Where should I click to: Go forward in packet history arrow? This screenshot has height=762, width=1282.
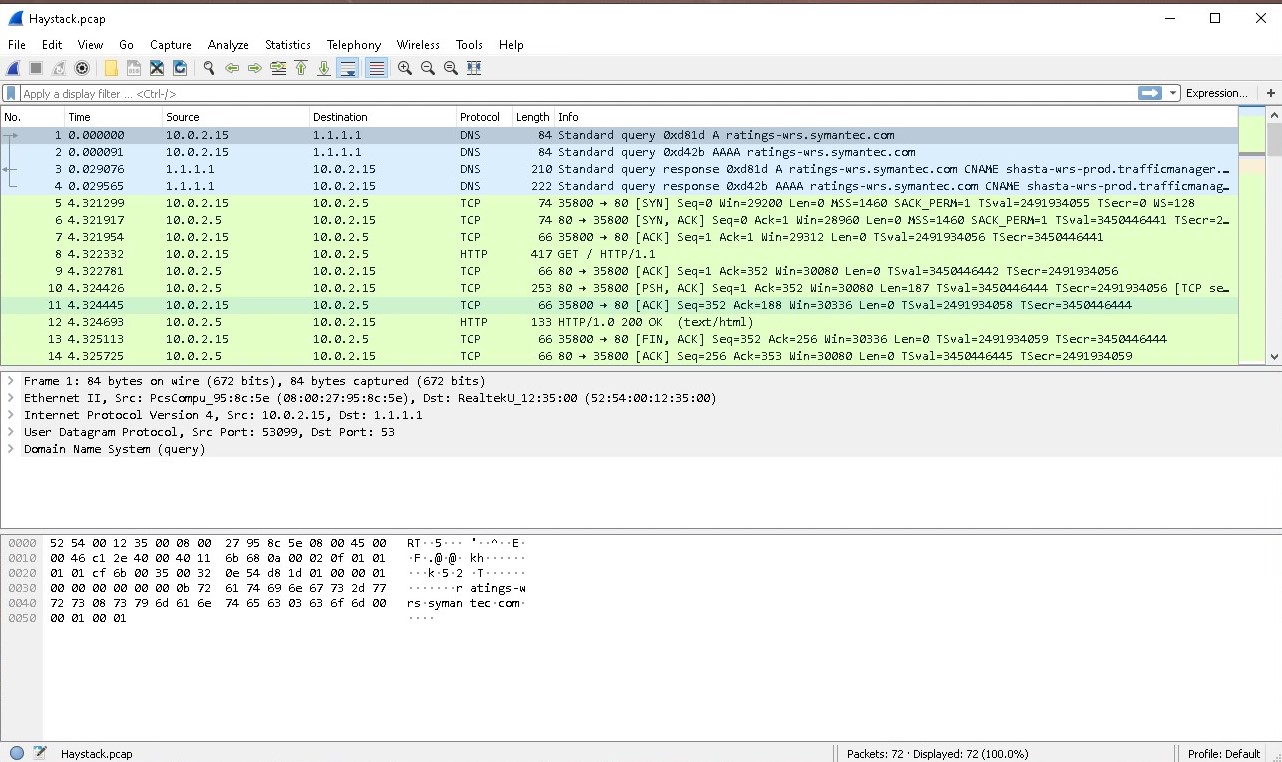click(x=255, y=68)
